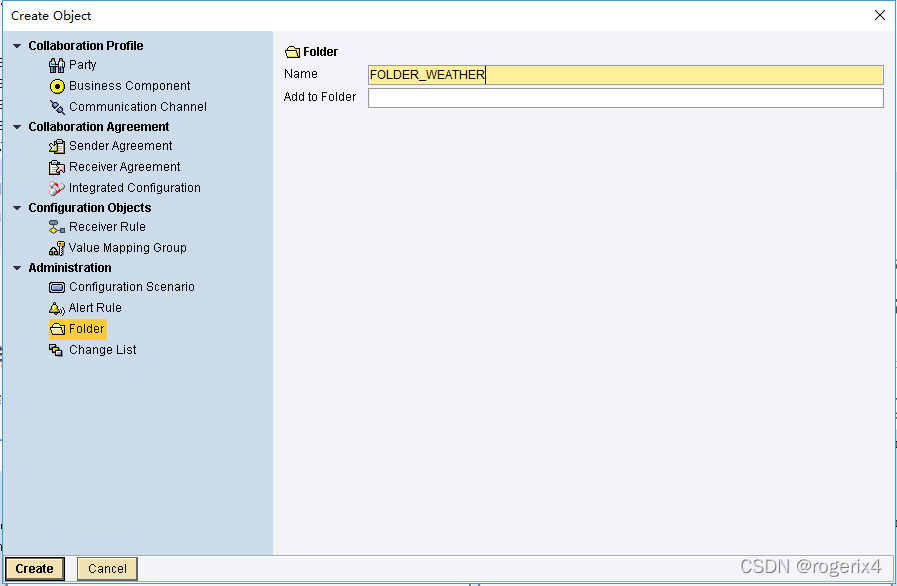Choose Change List entry
Viewport: 897px width, 586px height.
(x=102, y=350)
